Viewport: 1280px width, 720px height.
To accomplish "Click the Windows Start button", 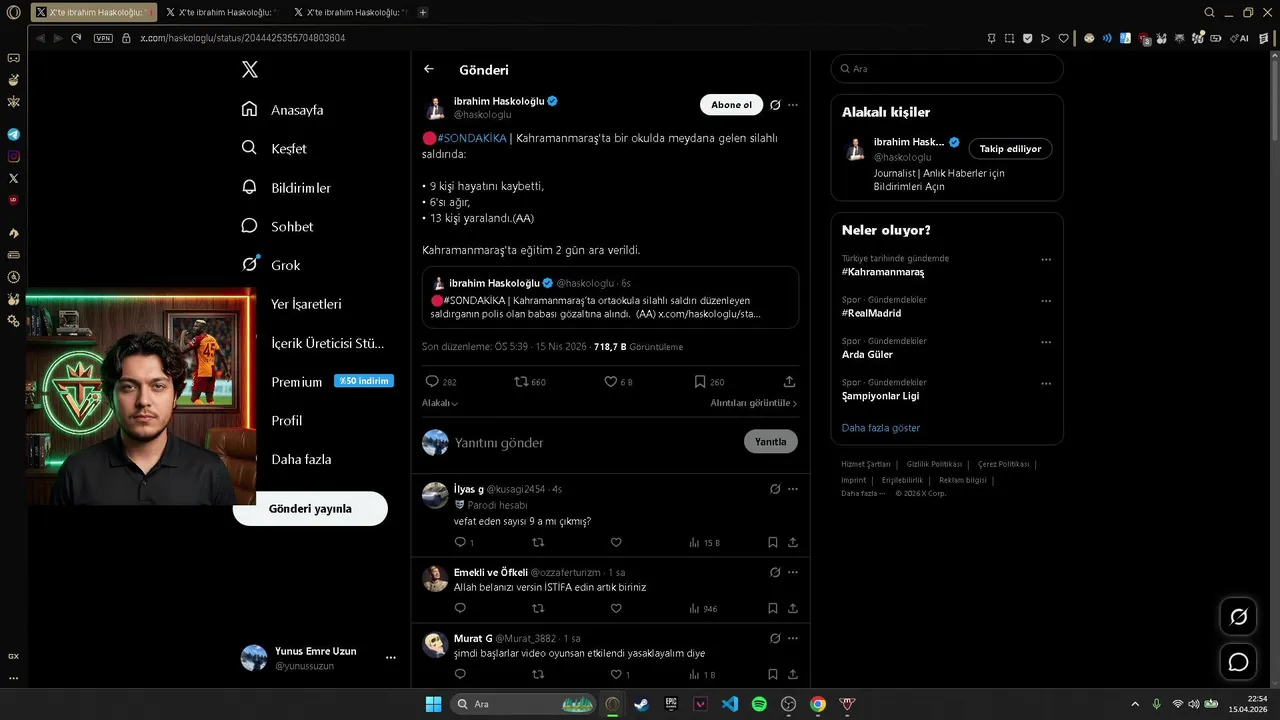I will point(433,704).
